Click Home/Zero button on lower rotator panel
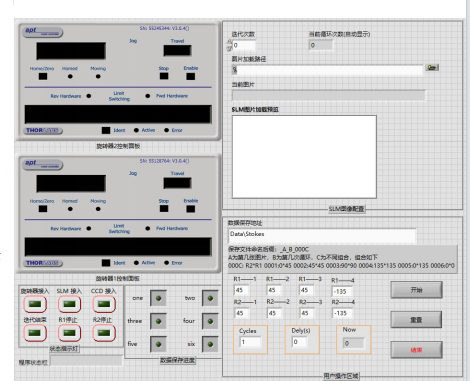The height and width of the screenshot is (381, 470). tap(43, 209)
